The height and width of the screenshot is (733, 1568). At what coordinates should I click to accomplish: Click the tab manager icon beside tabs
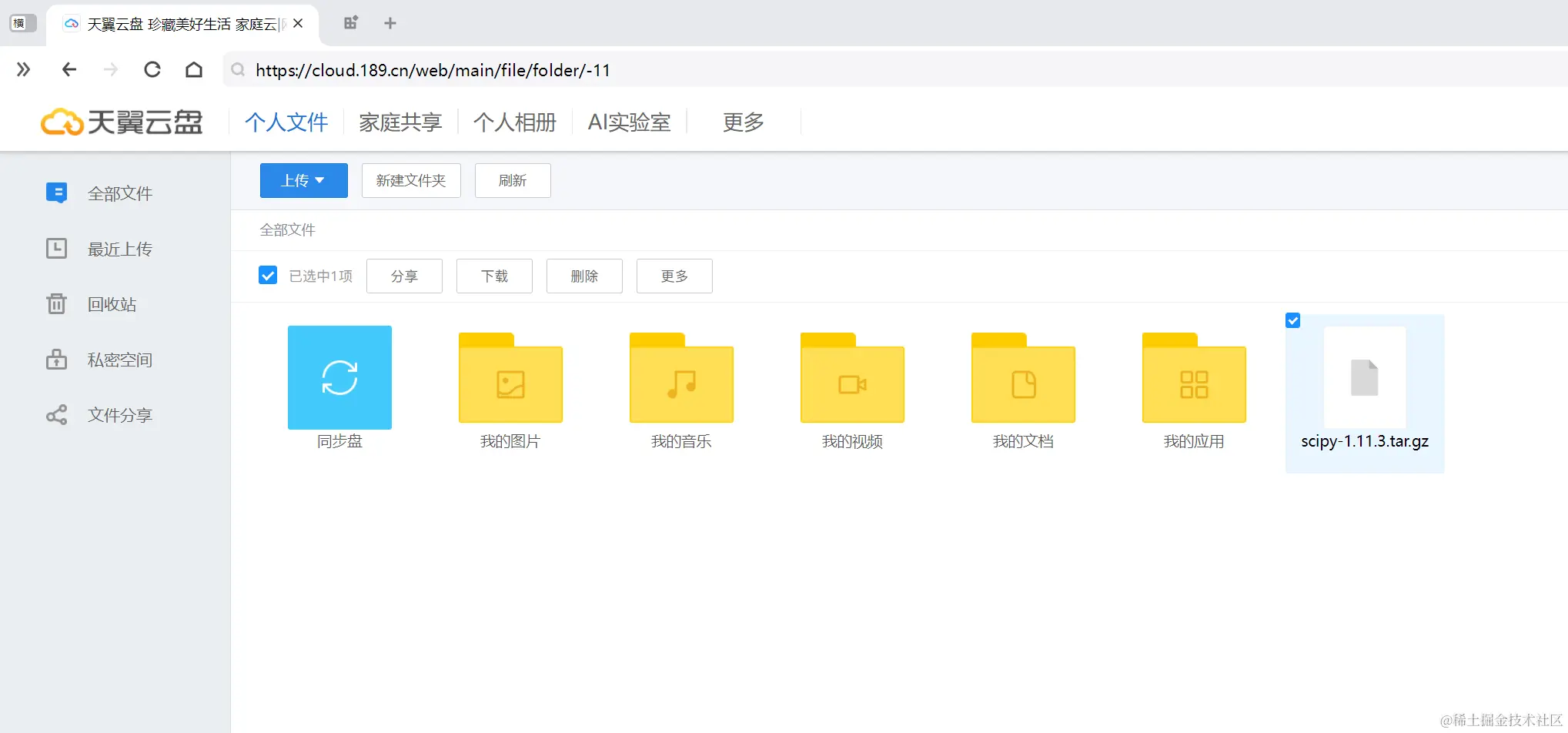tap(351, 23)
